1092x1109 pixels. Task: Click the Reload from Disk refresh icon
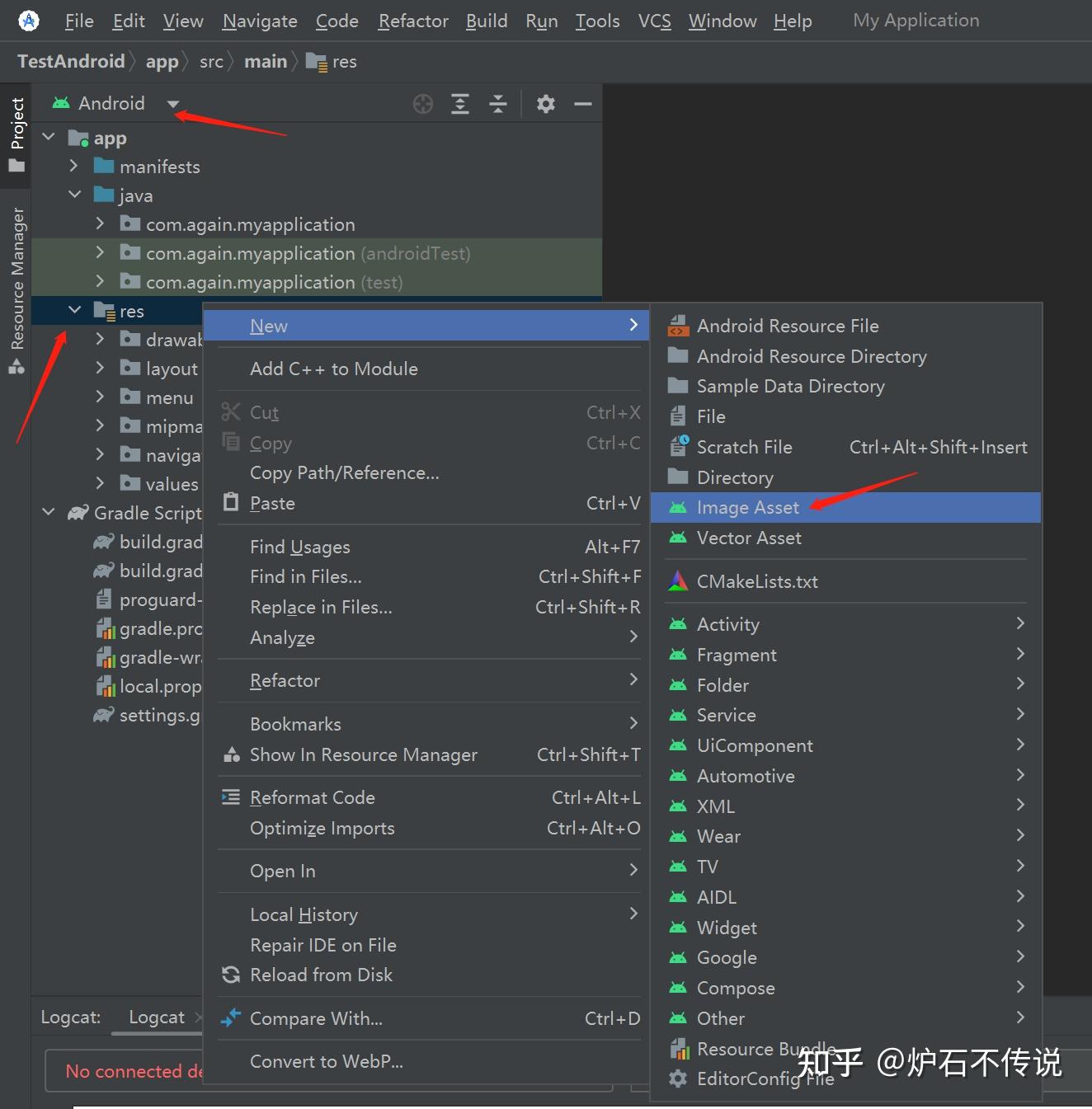(231, 975)
